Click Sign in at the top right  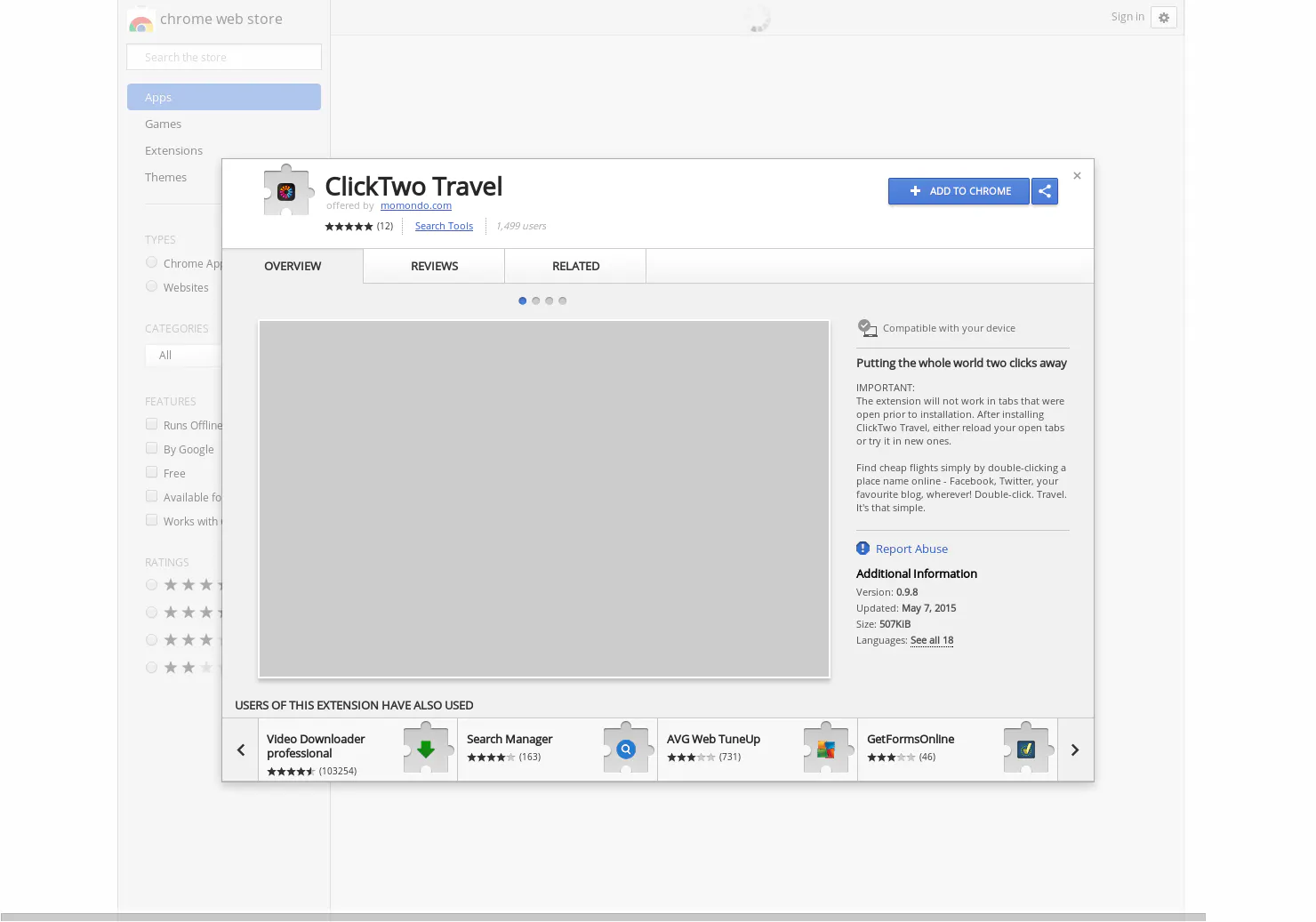pos(1127,17)
